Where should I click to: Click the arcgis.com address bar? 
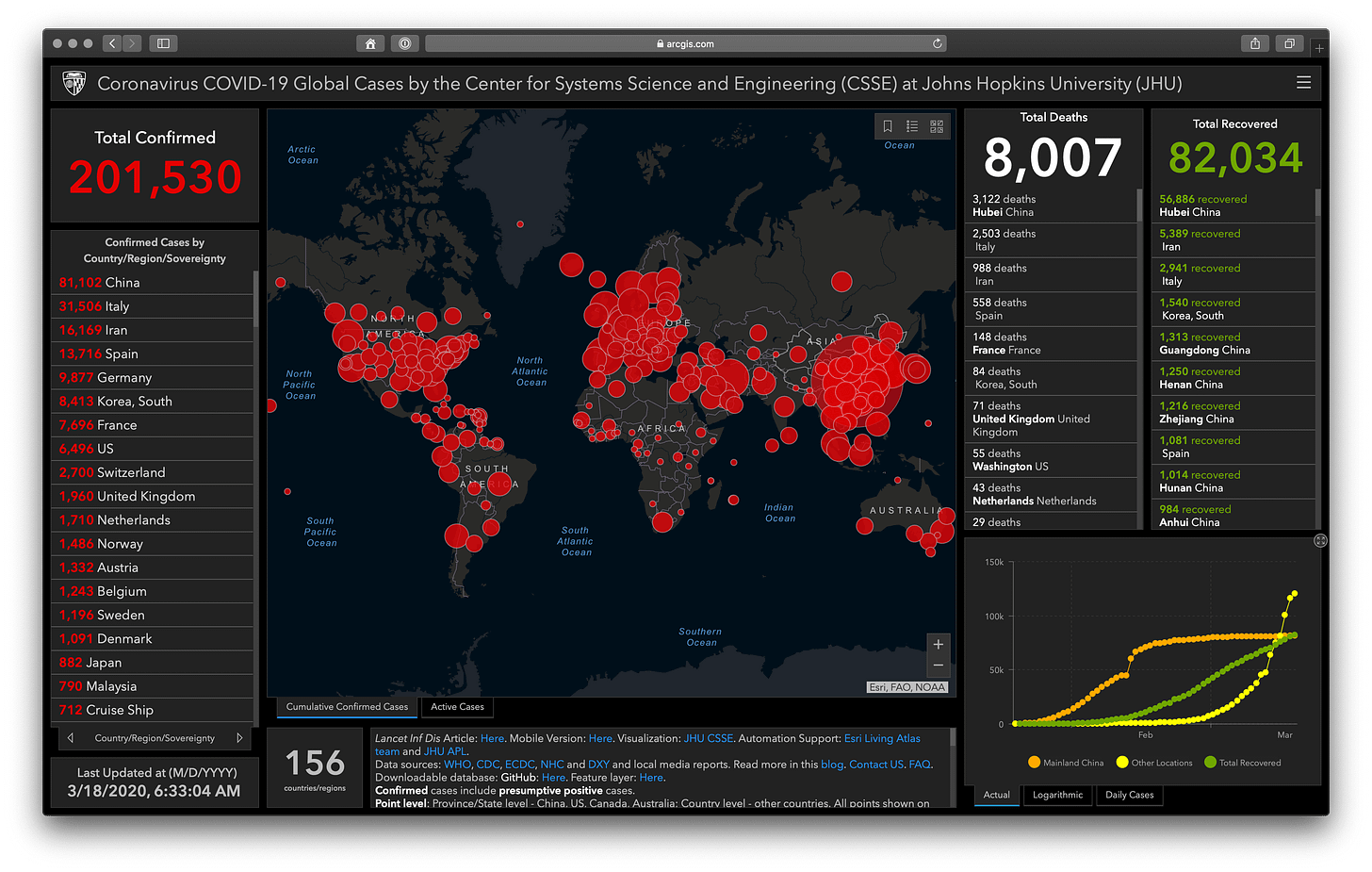click(686, 43)
